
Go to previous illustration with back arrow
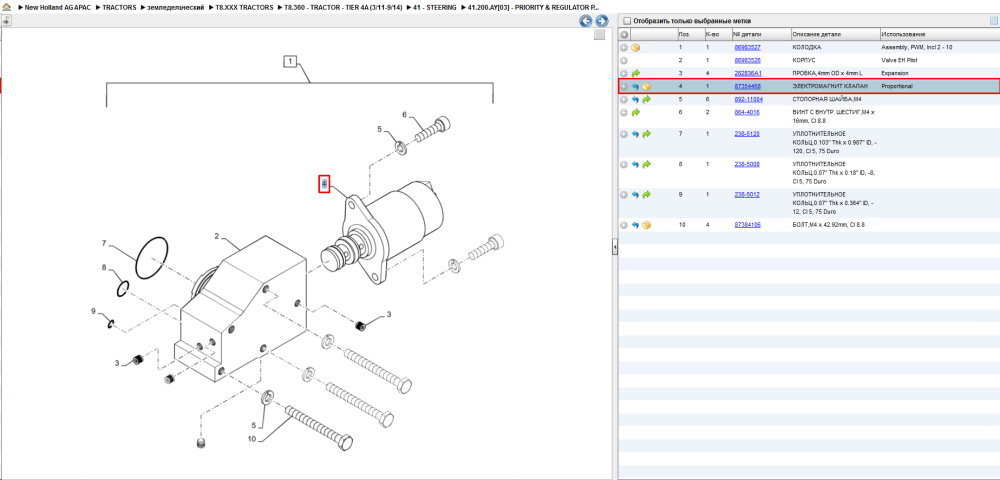[x=585, y=21]
